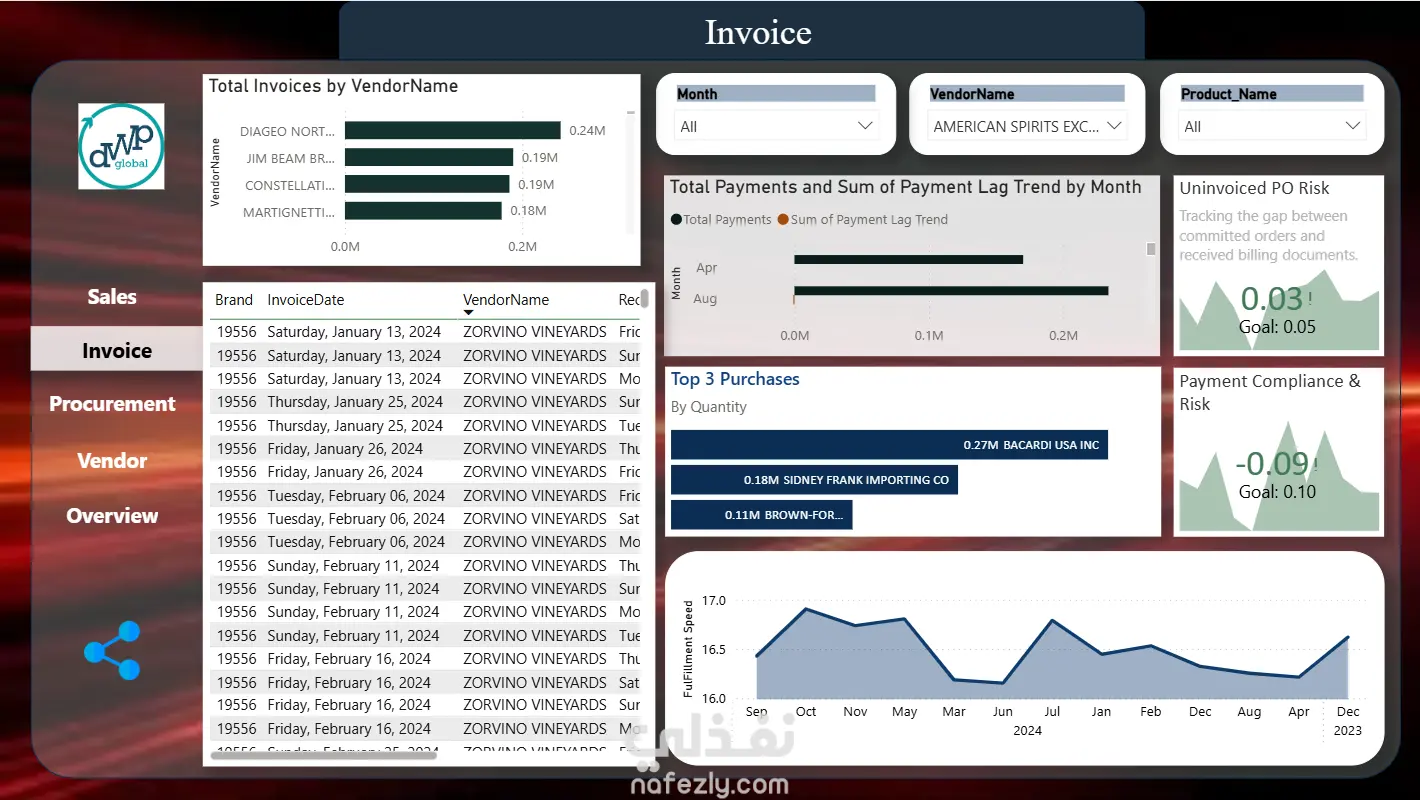Select the Invoice navigation tab
This screenshot has height=800, width=1420.
pos(117,350)
